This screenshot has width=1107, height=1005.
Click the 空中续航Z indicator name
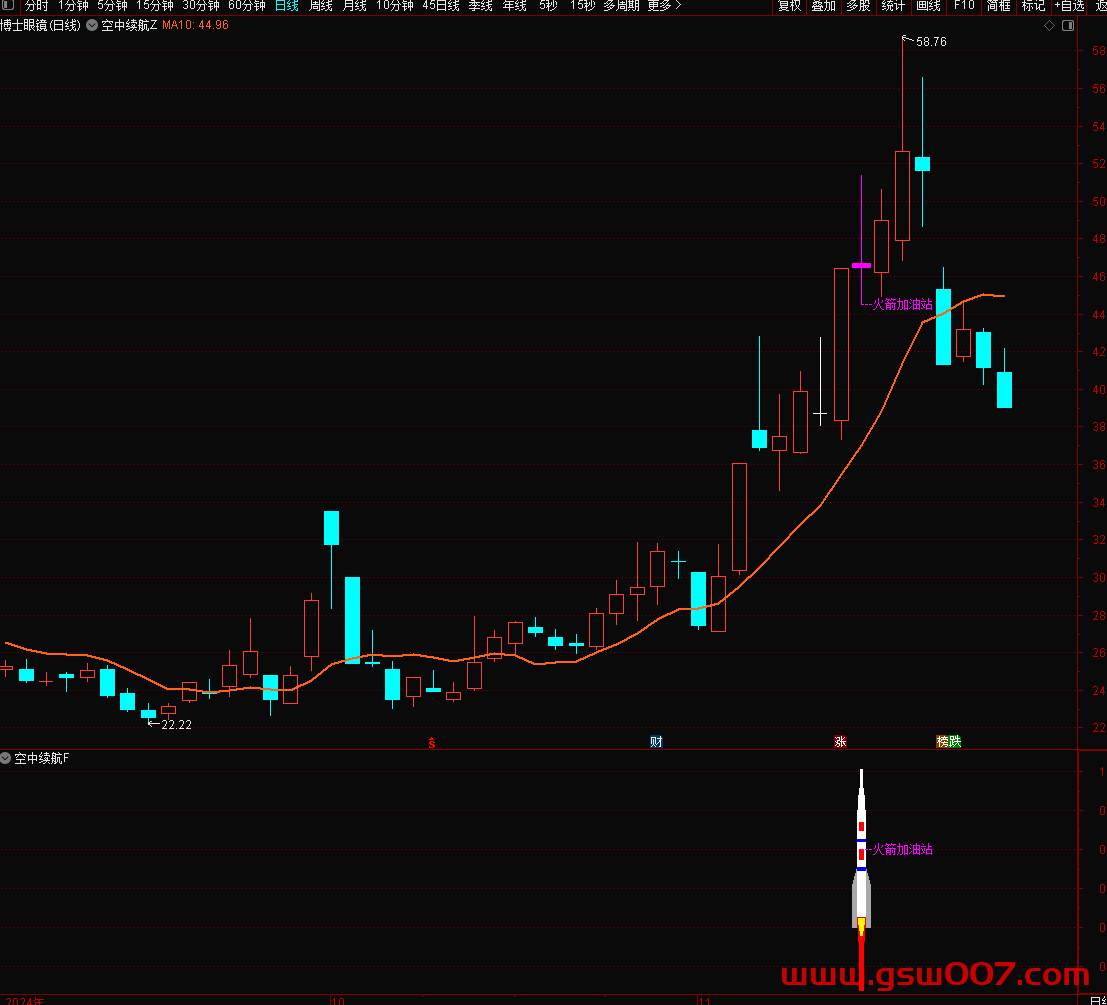click(x=129, y=25)
